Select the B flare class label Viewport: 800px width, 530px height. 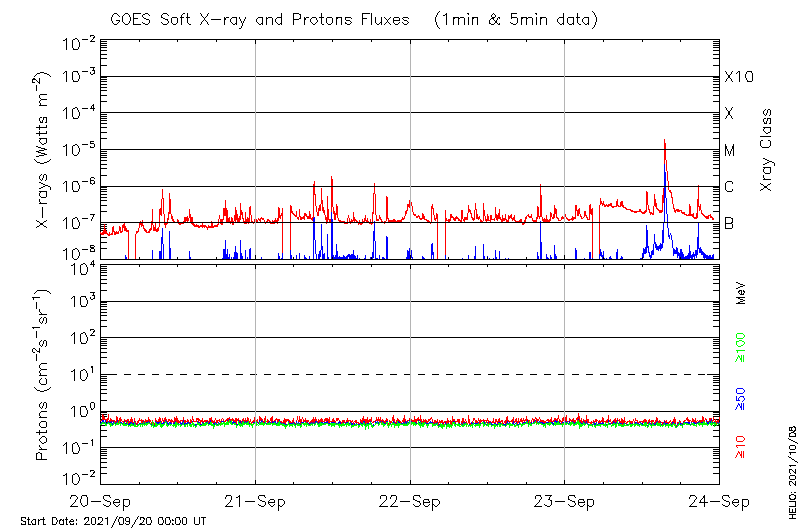click(729, 223)
